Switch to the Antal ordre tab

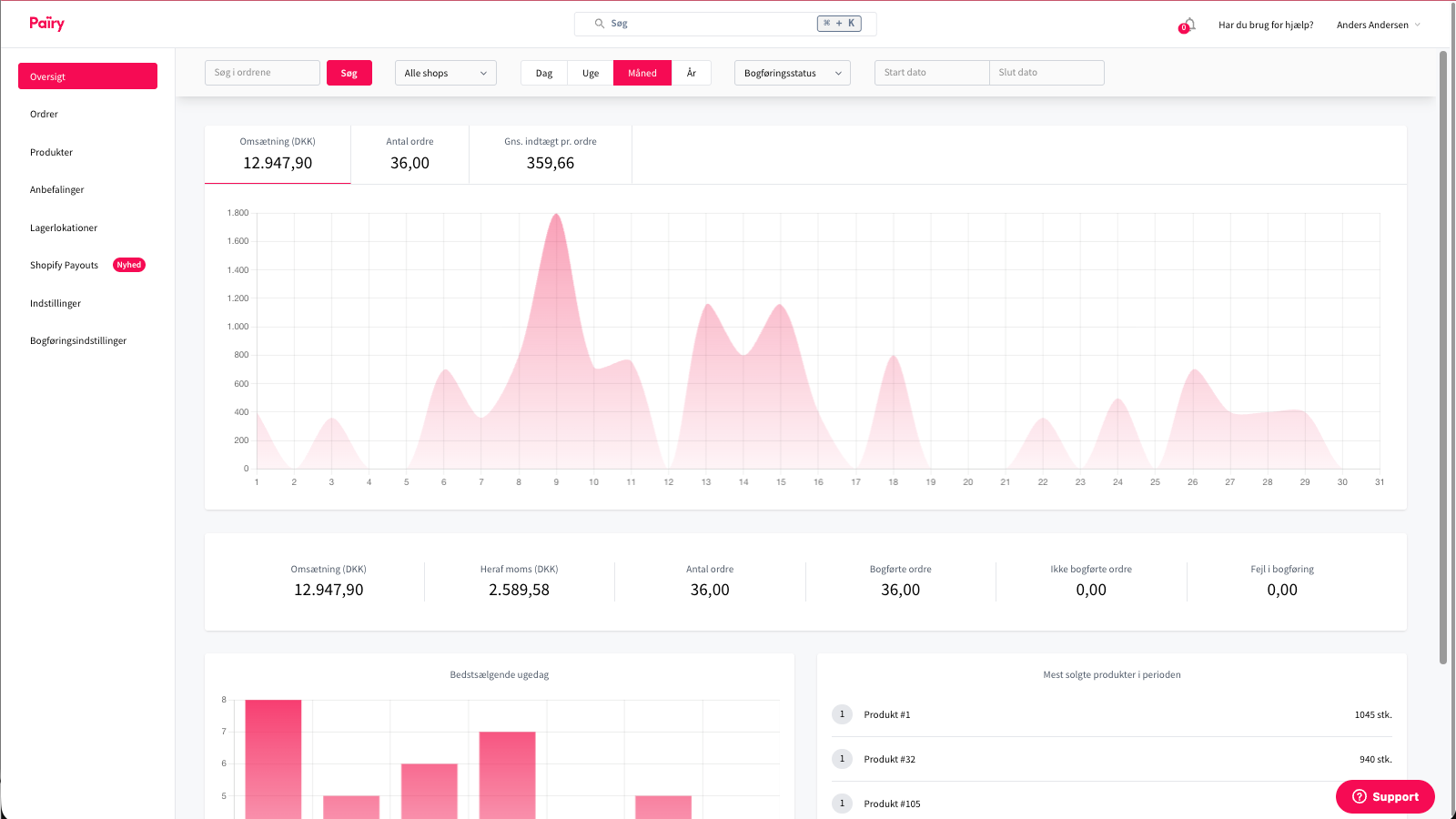coord(409,155)
